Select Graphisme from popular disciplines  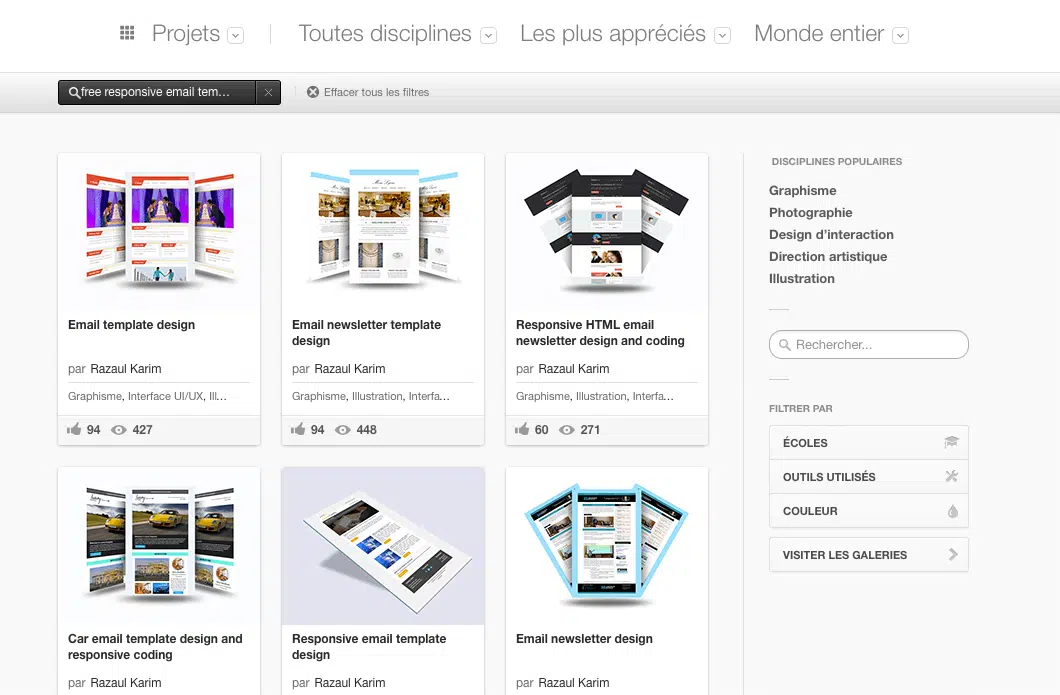[x=802, y=191]
